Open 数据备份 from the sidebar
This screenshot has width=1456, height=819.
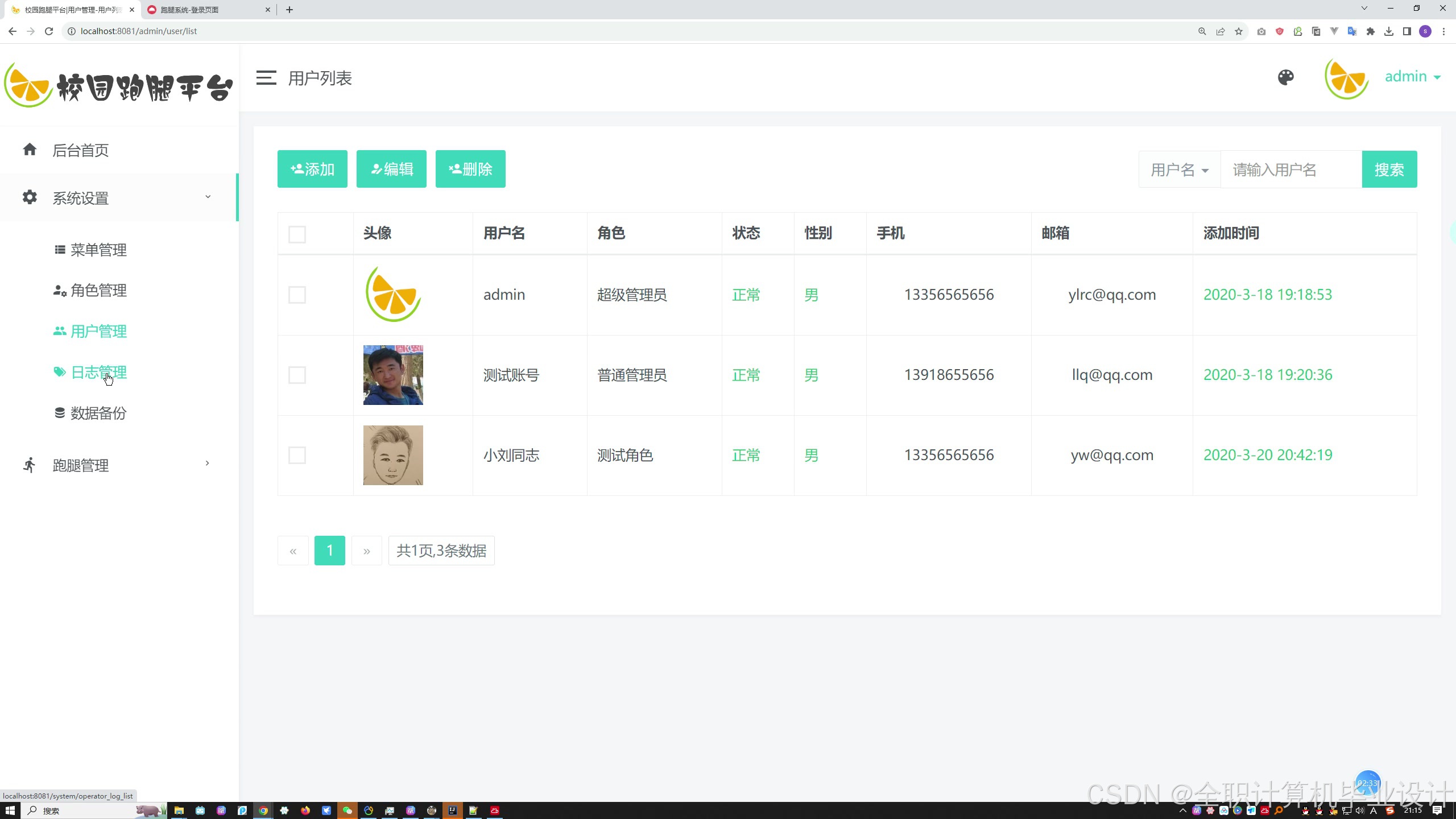point(98,413)
